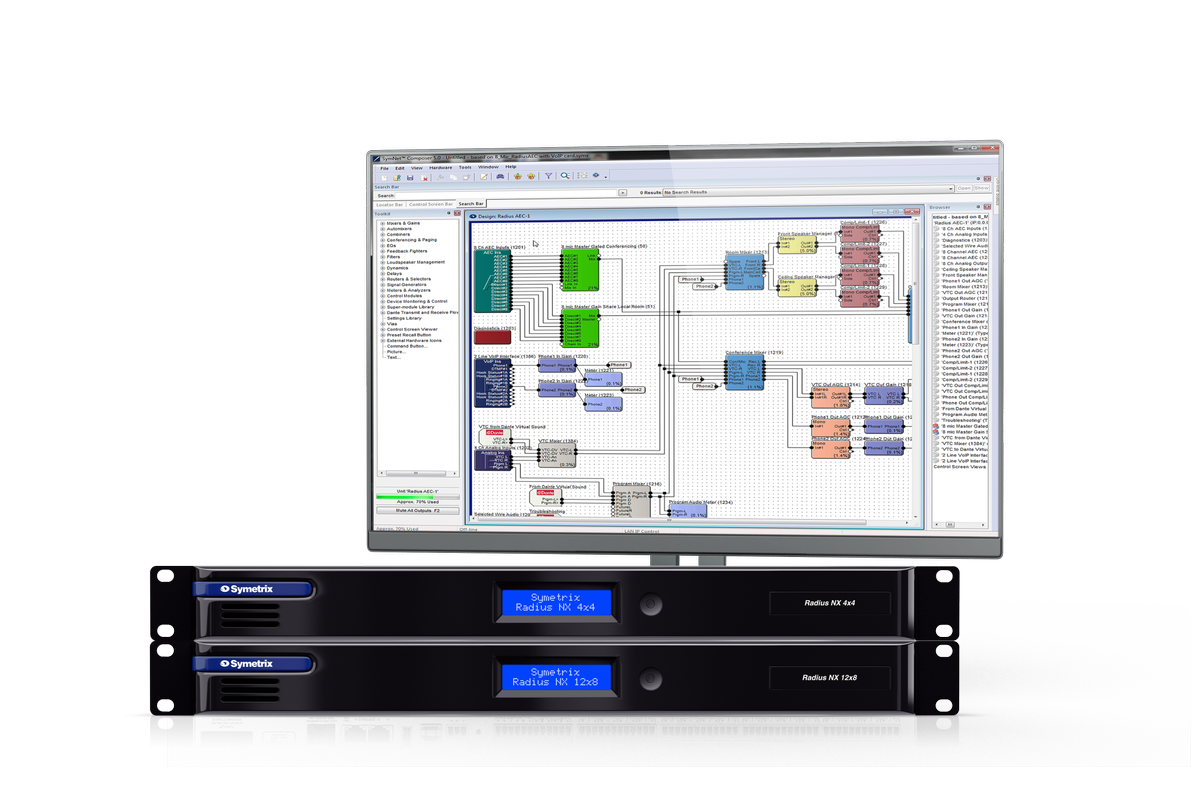Image resolution: width=1200 pixels, height=810 pixels.
Task: Expand Mixers & Gains in Toolkit
Action: pos(383,223)
